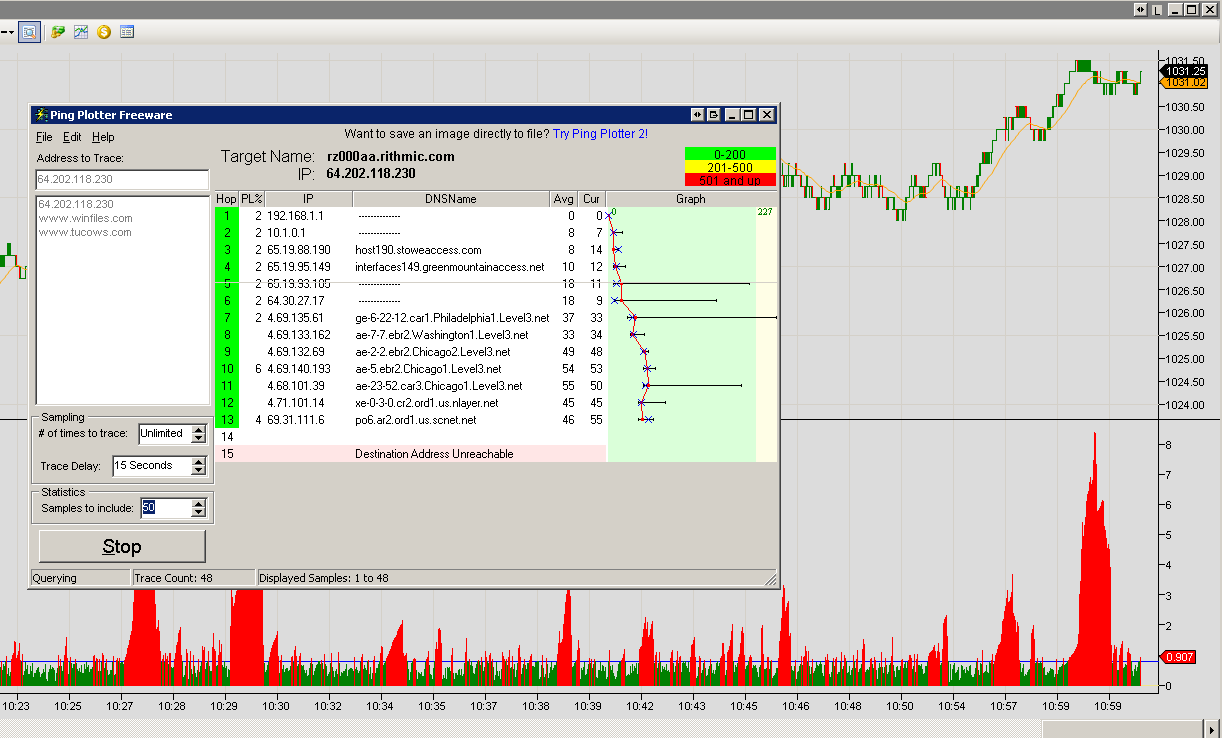Decrease the '# of times to trace' spinner
Screen dimensions: 1222x738
pos(198,439)
